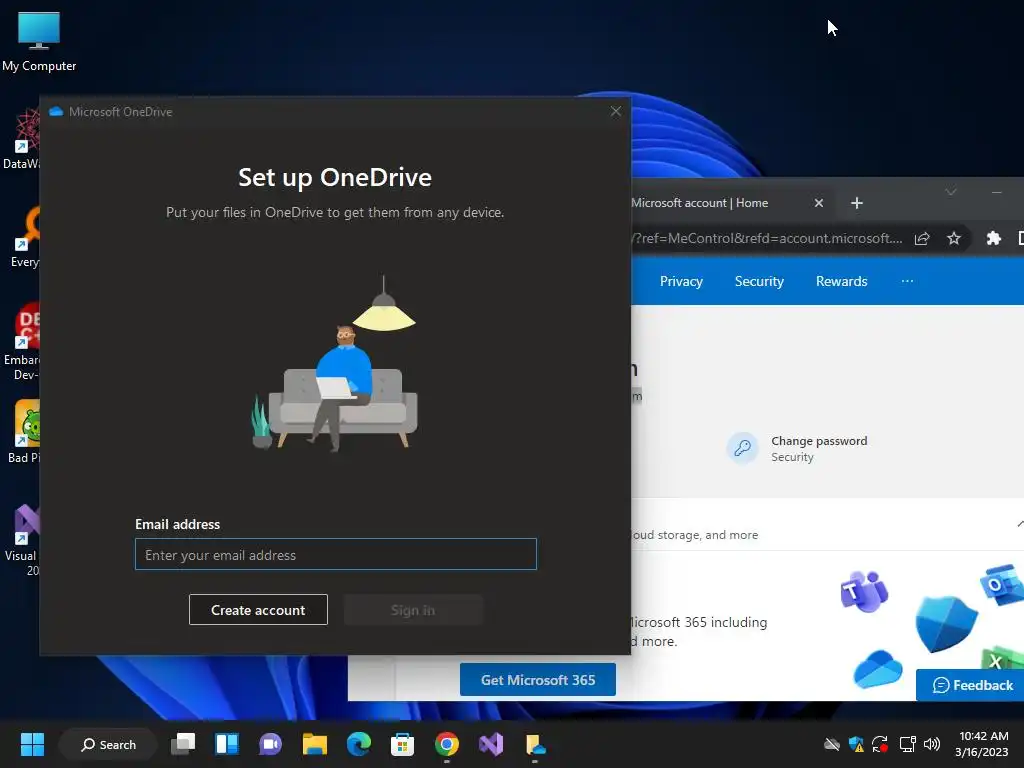Click the Change password link
The width and height of the screenshot is (1024, 768).
(819, 441)
